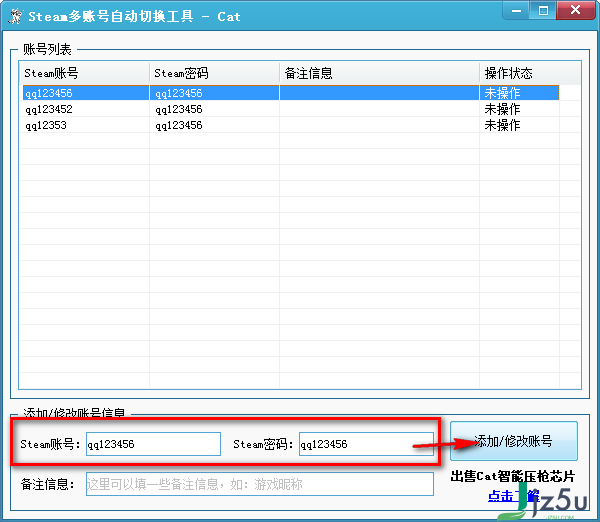The height and width of the screenshot is (522, 600).
Task: Focus the Steam密码 input field
Action: point(366,444)
